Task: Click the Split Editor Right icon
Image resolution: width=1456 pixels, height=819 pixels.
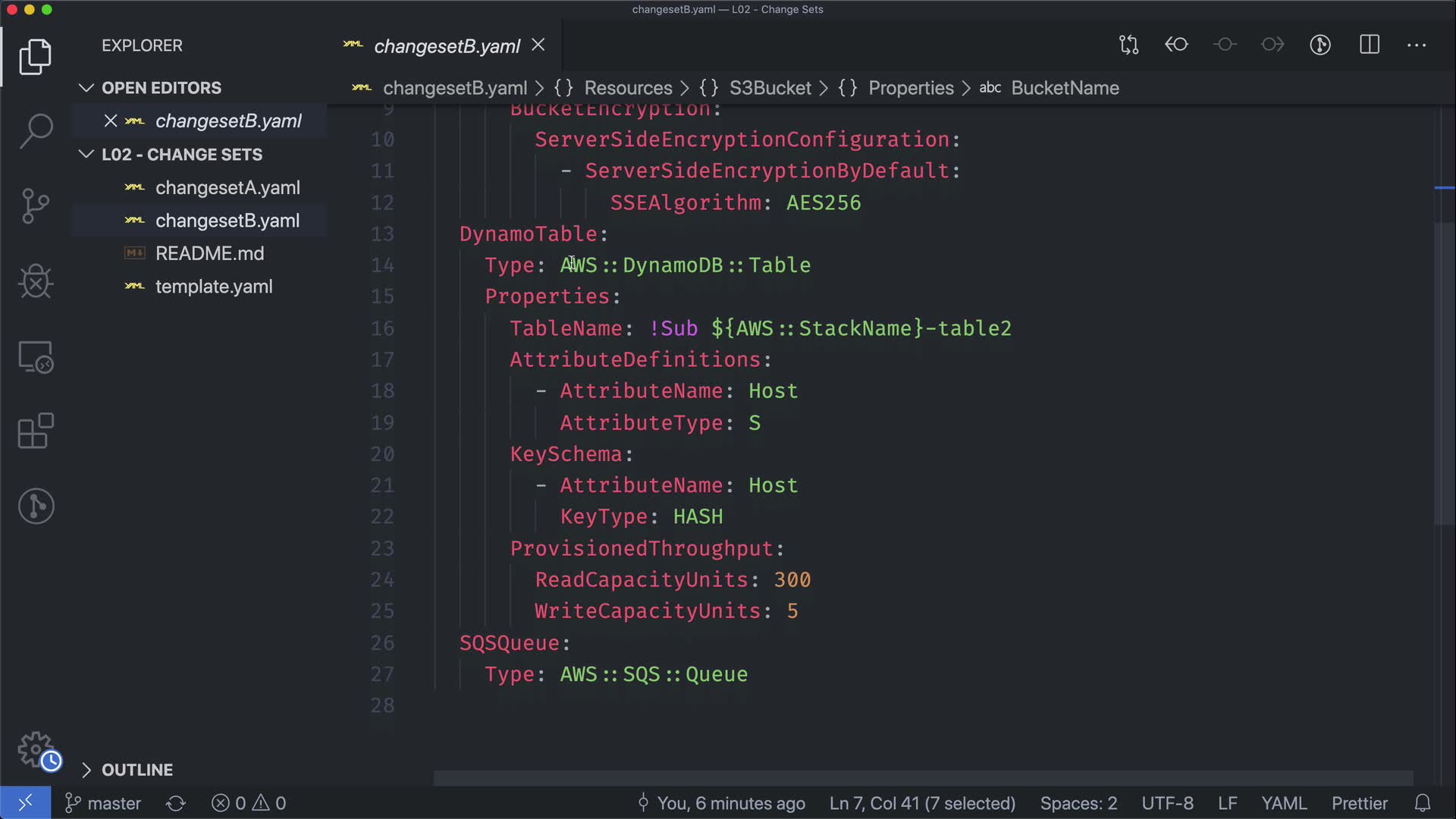Action: (x=1369, y=45)
